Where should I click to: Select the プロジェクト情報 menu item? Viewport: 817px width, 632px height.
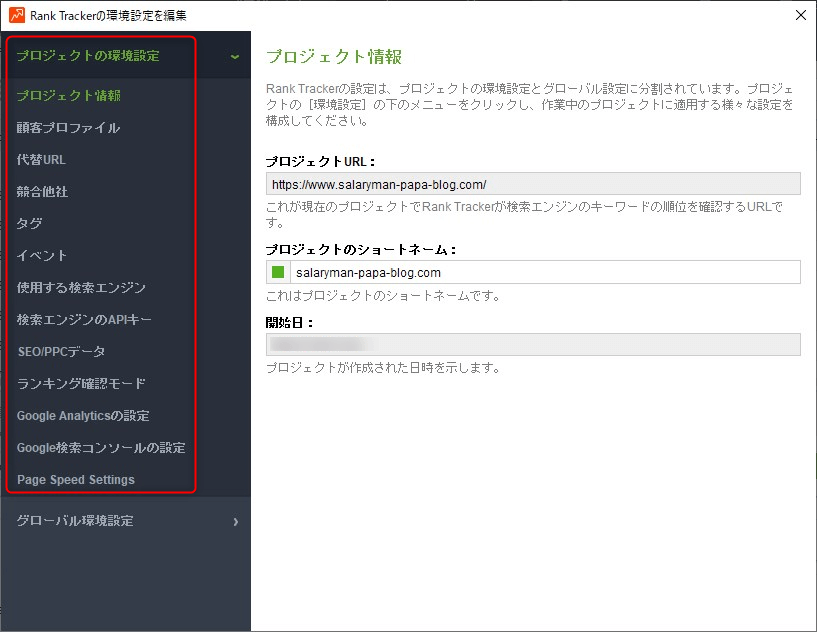[69, 96]
